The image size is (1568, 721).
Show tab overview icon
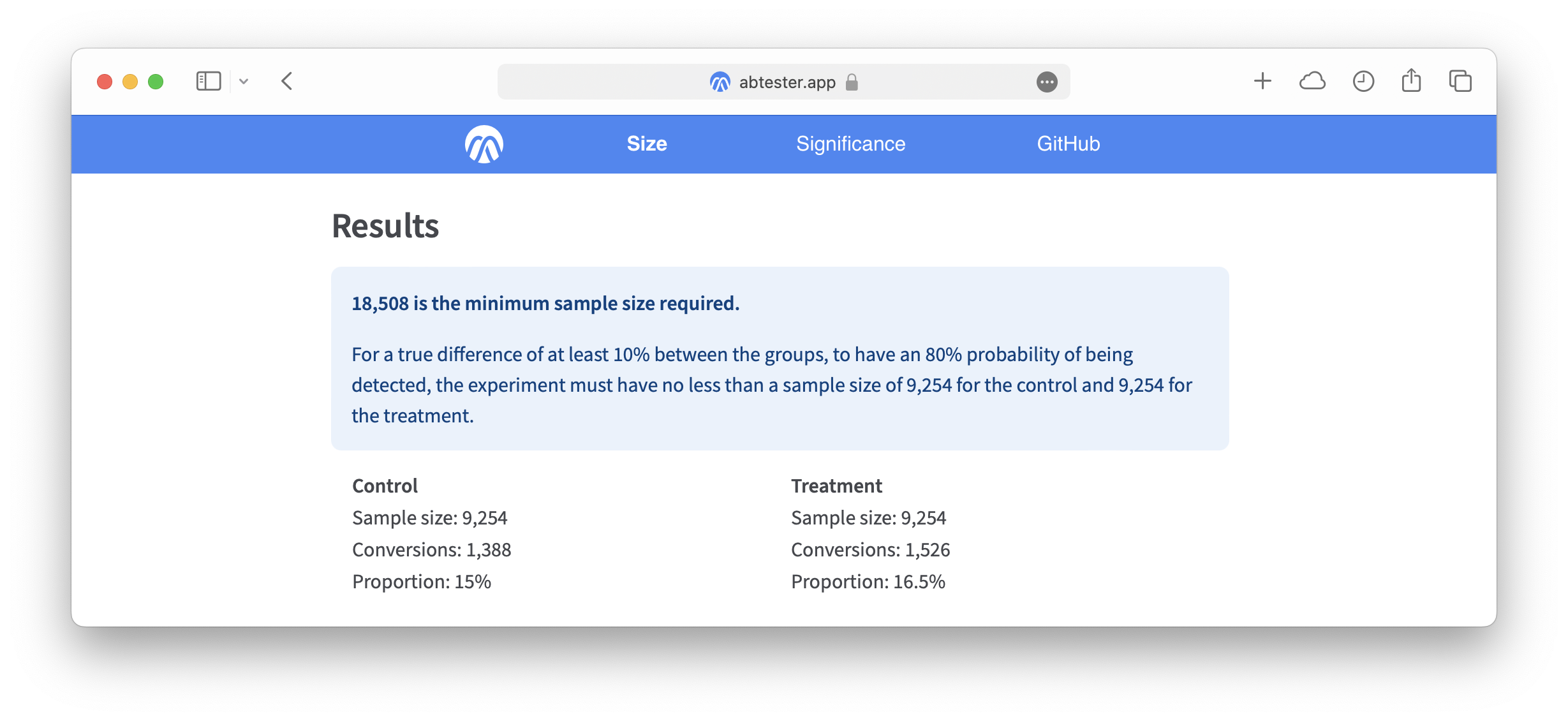coord(1460,81)
